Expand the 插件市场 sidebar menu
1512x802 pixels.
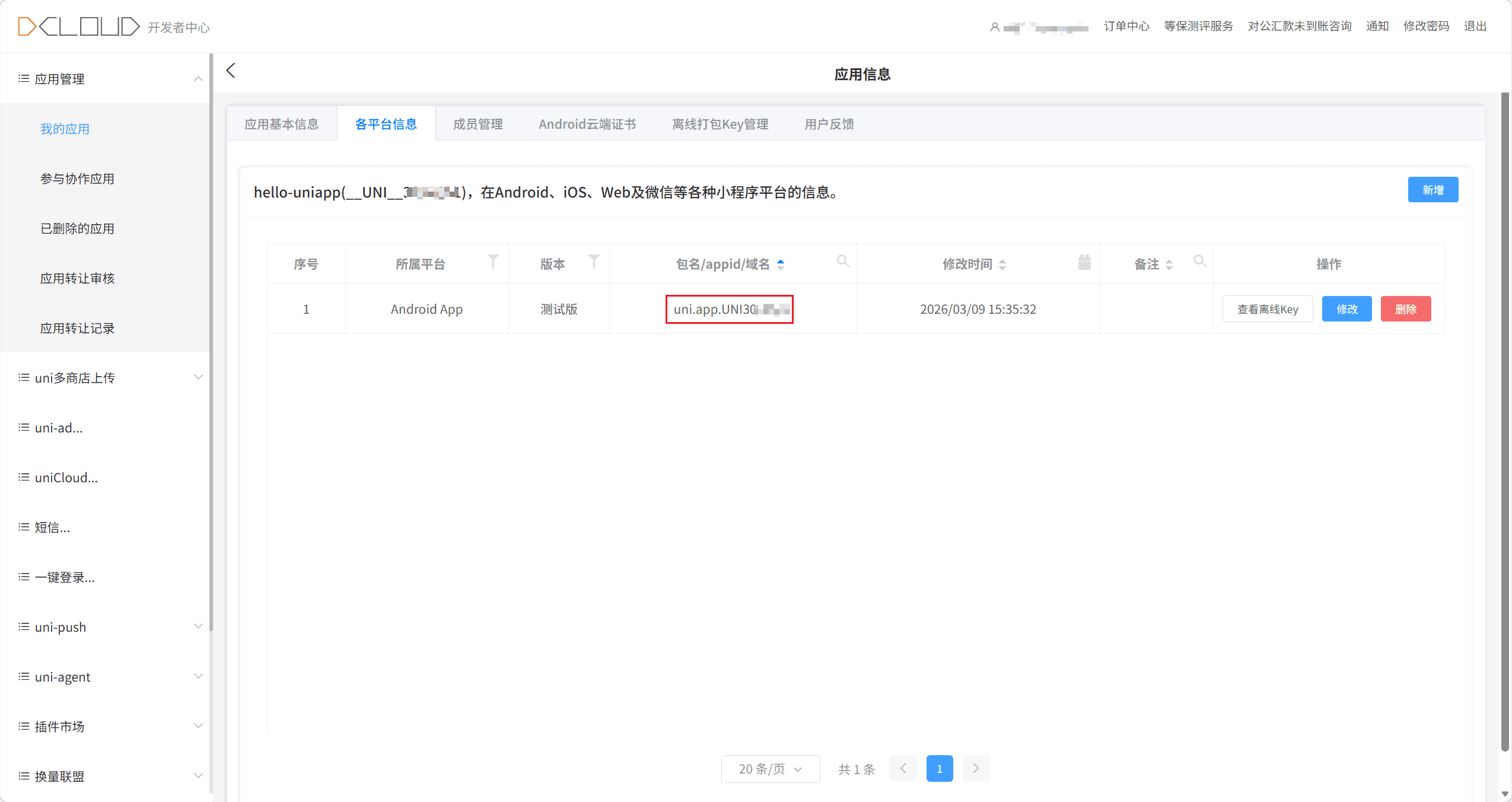click(198, 726)
